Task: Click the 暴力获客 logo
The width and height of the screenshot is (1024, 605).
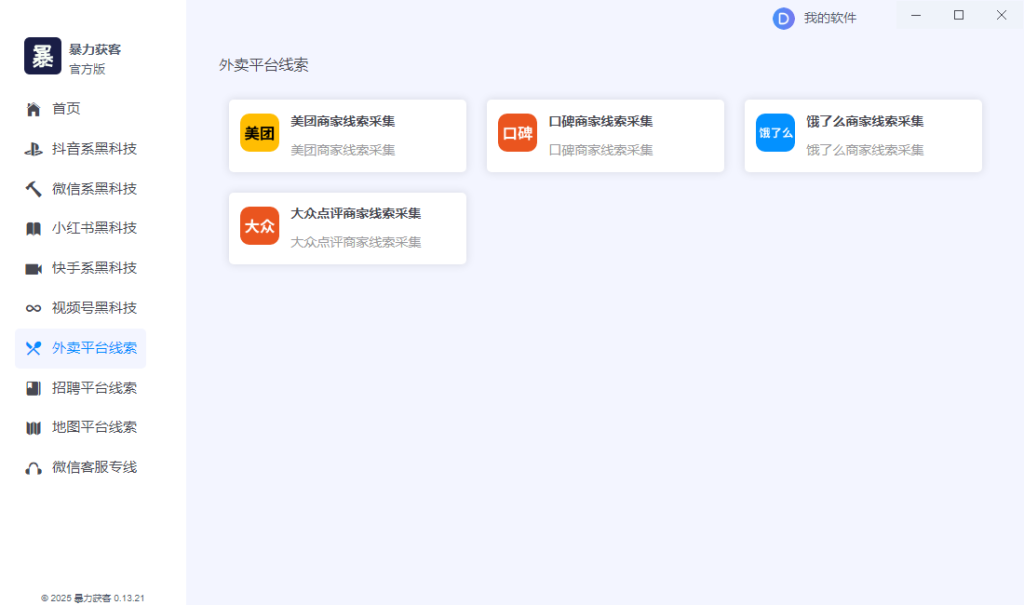Action: [x=42, y=56]
